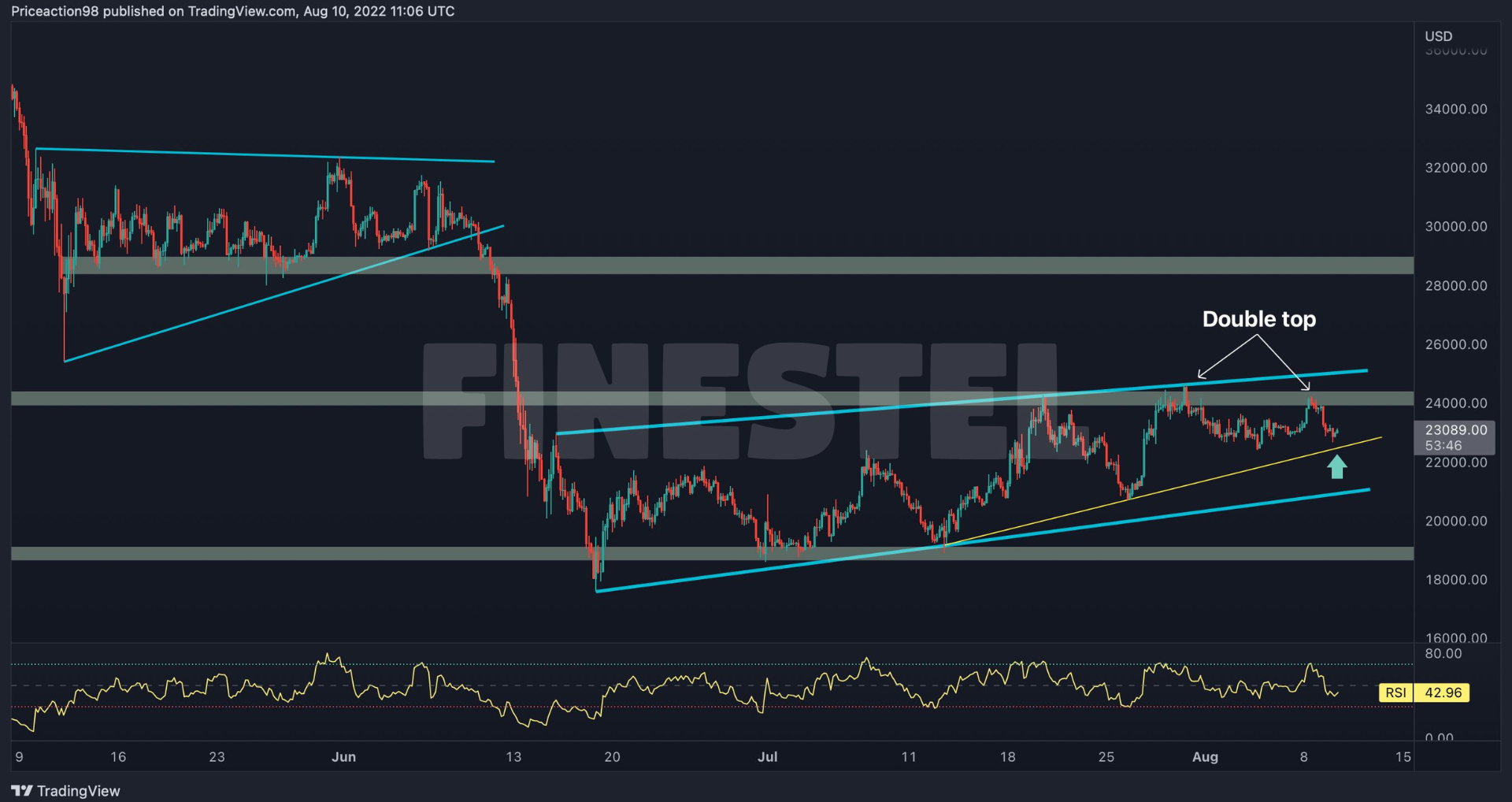This screenshot has height=802, width=1512.
Task: Click the Double top annotation text
Action: [1259, 319]
